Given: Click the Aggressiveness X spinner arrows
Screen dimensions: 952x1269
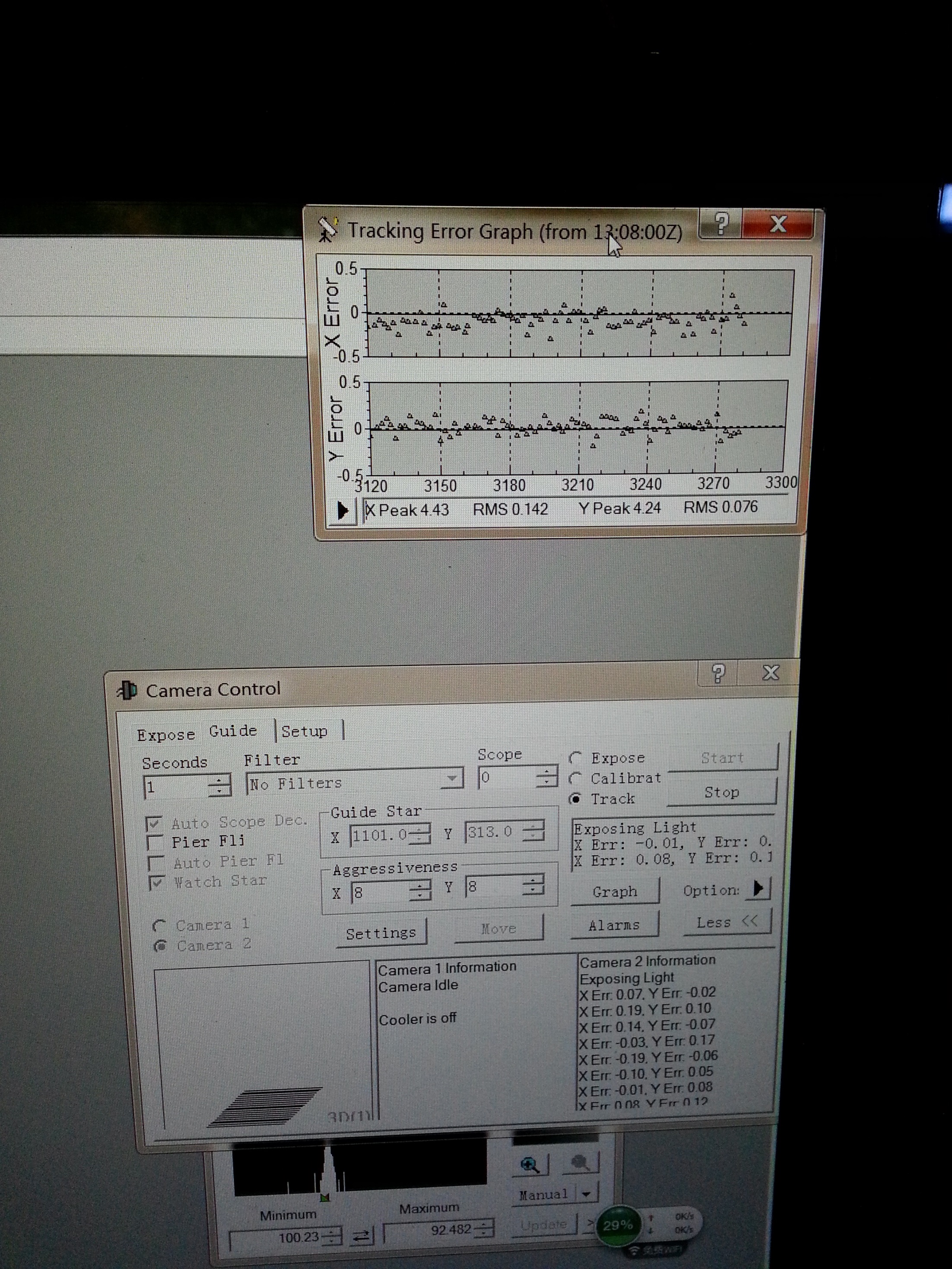Looking at the screenshot, I should pyautogui.click(x=421, y=891).
